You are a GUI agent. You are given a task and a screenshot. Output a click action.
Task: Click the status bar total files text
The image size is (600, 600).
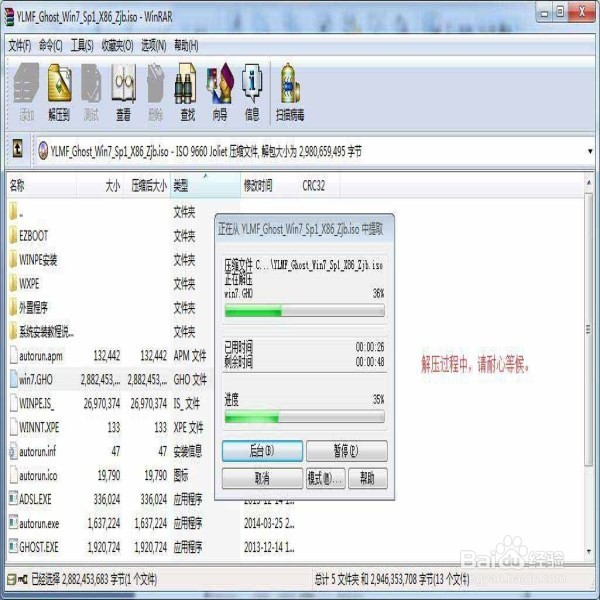[392, 579]
